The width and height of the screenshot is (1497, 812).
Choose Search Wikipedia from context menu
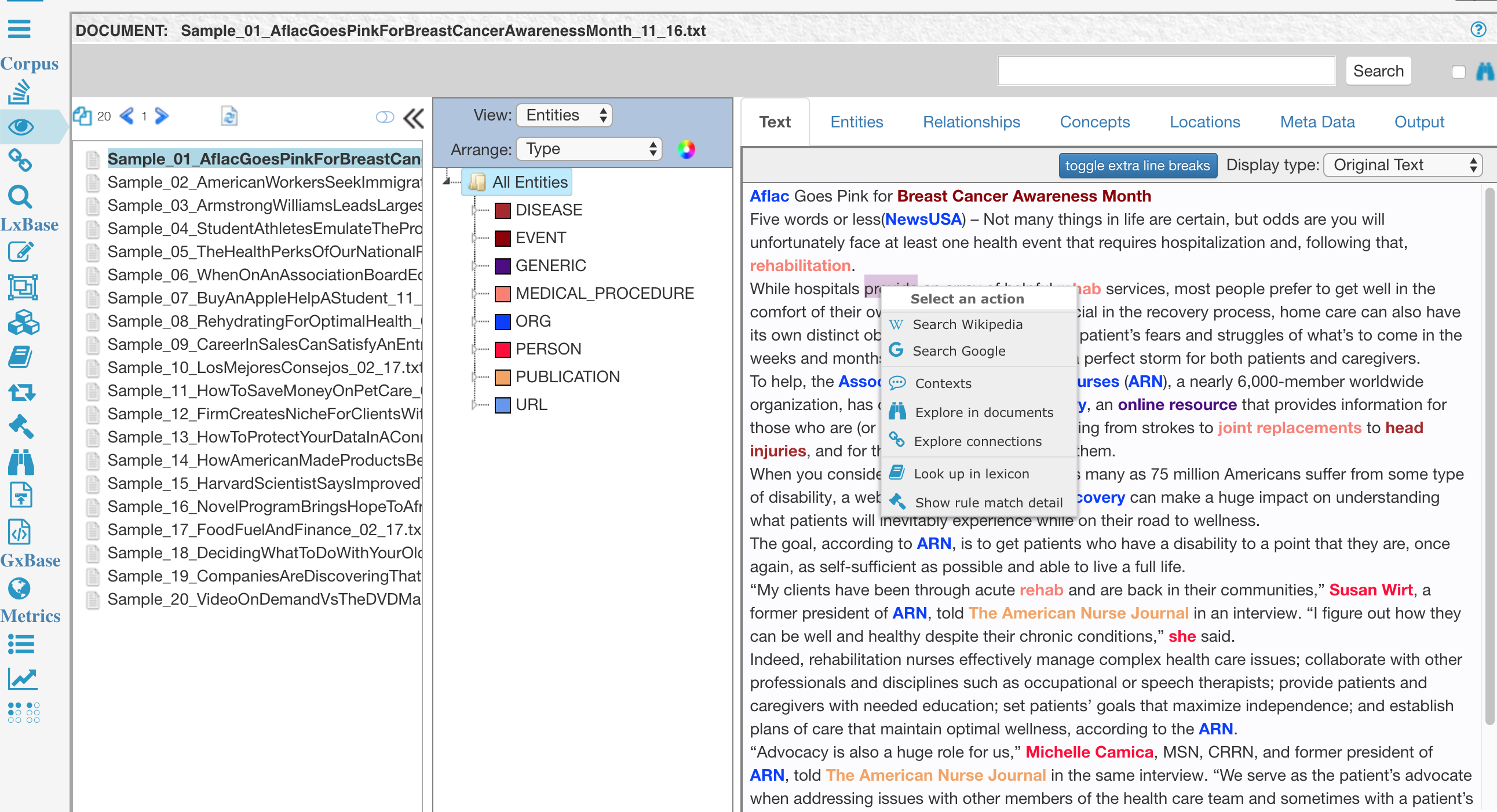[x=966, y=324]
